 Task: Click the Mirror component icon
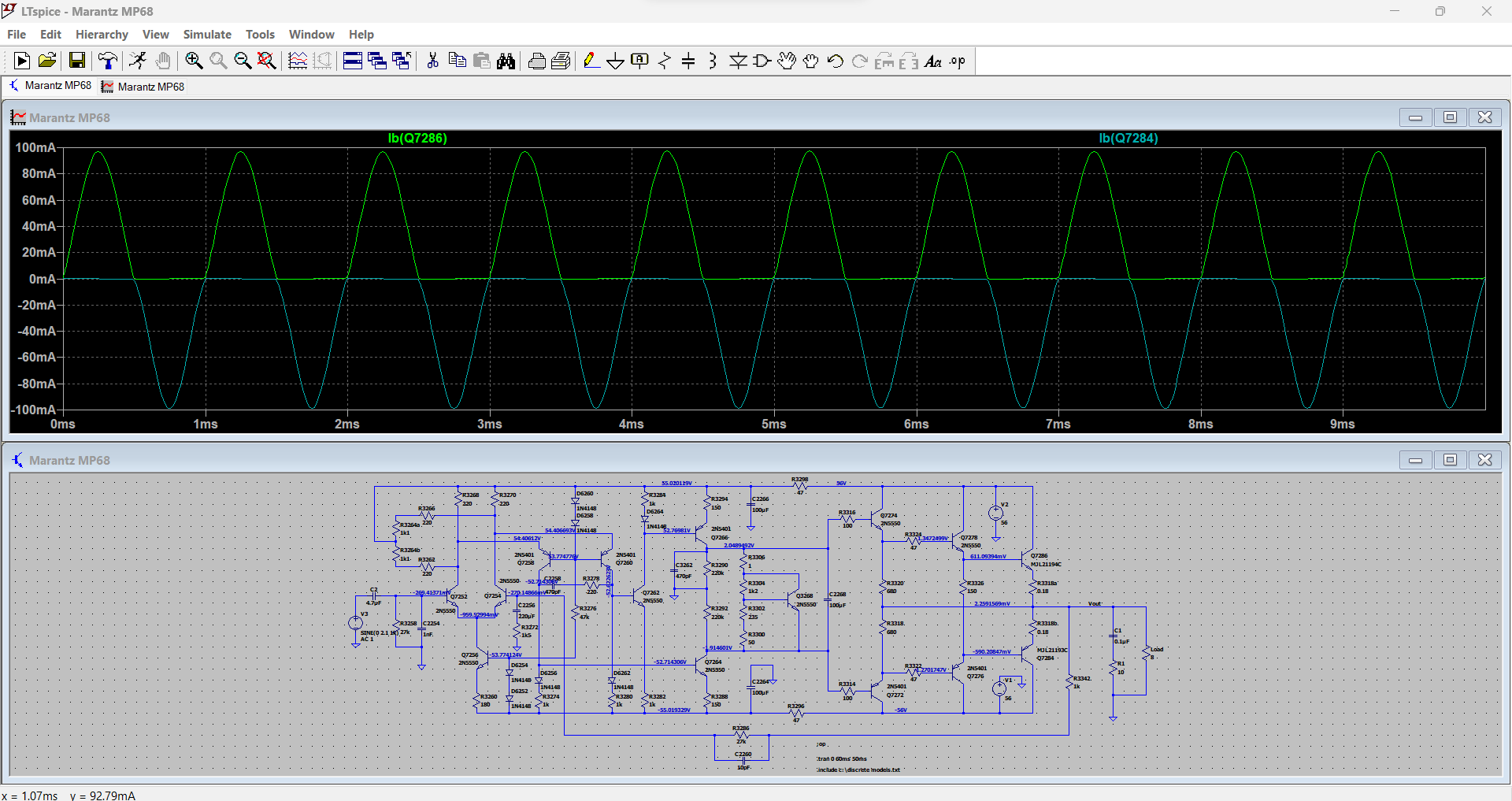pos(909,61)
